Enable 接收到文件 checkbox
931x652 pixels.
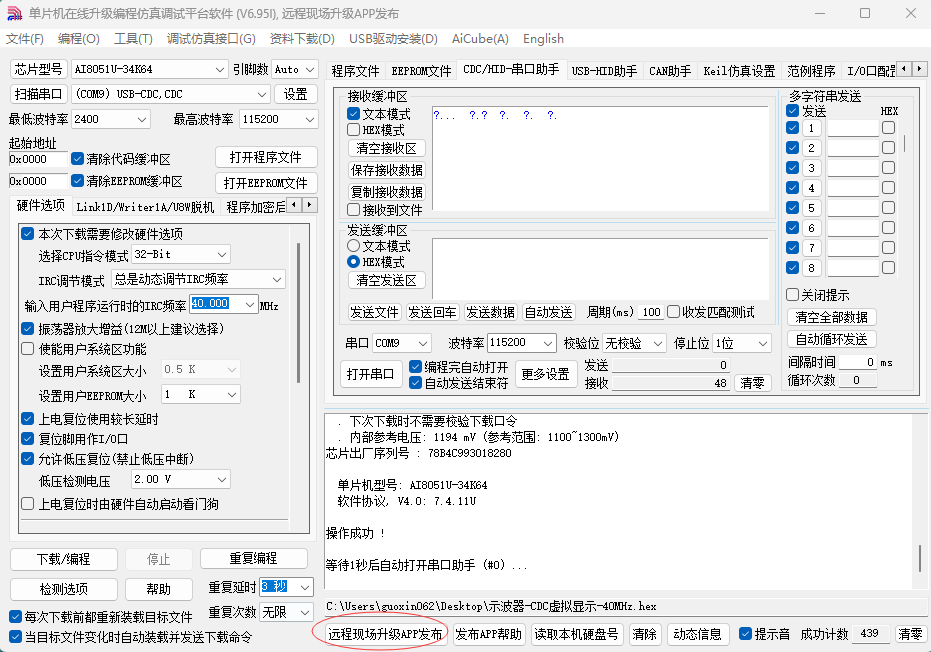(x=353, y=210)
